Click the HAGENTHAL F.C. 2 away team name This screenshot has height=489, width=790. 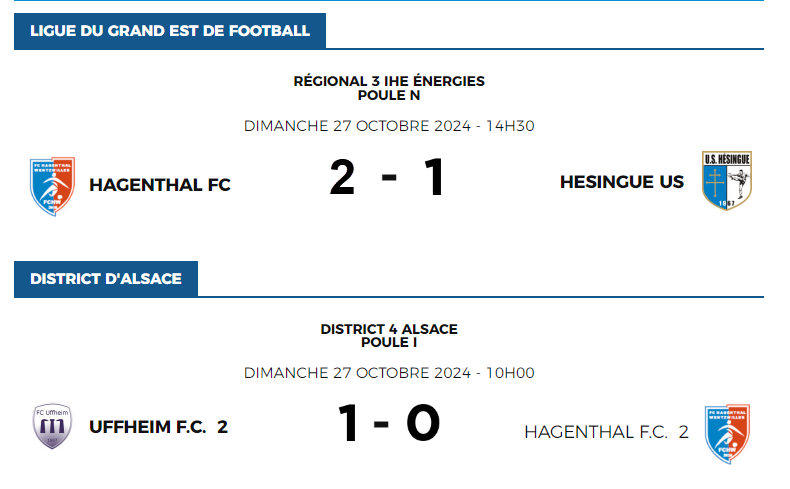point(606,432)
